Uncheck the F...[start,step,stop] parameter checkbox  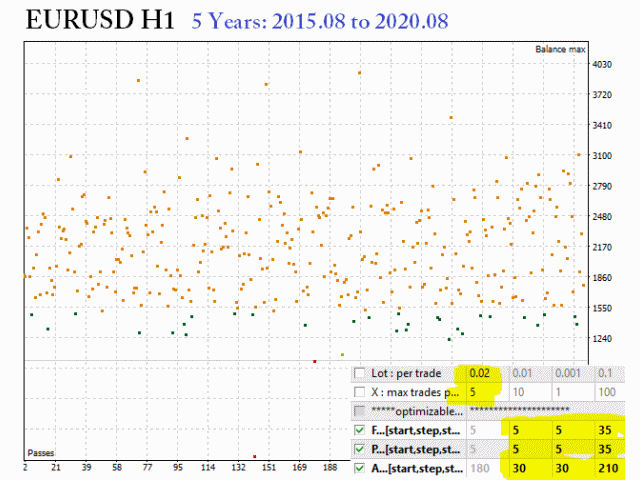coord(360,430)
